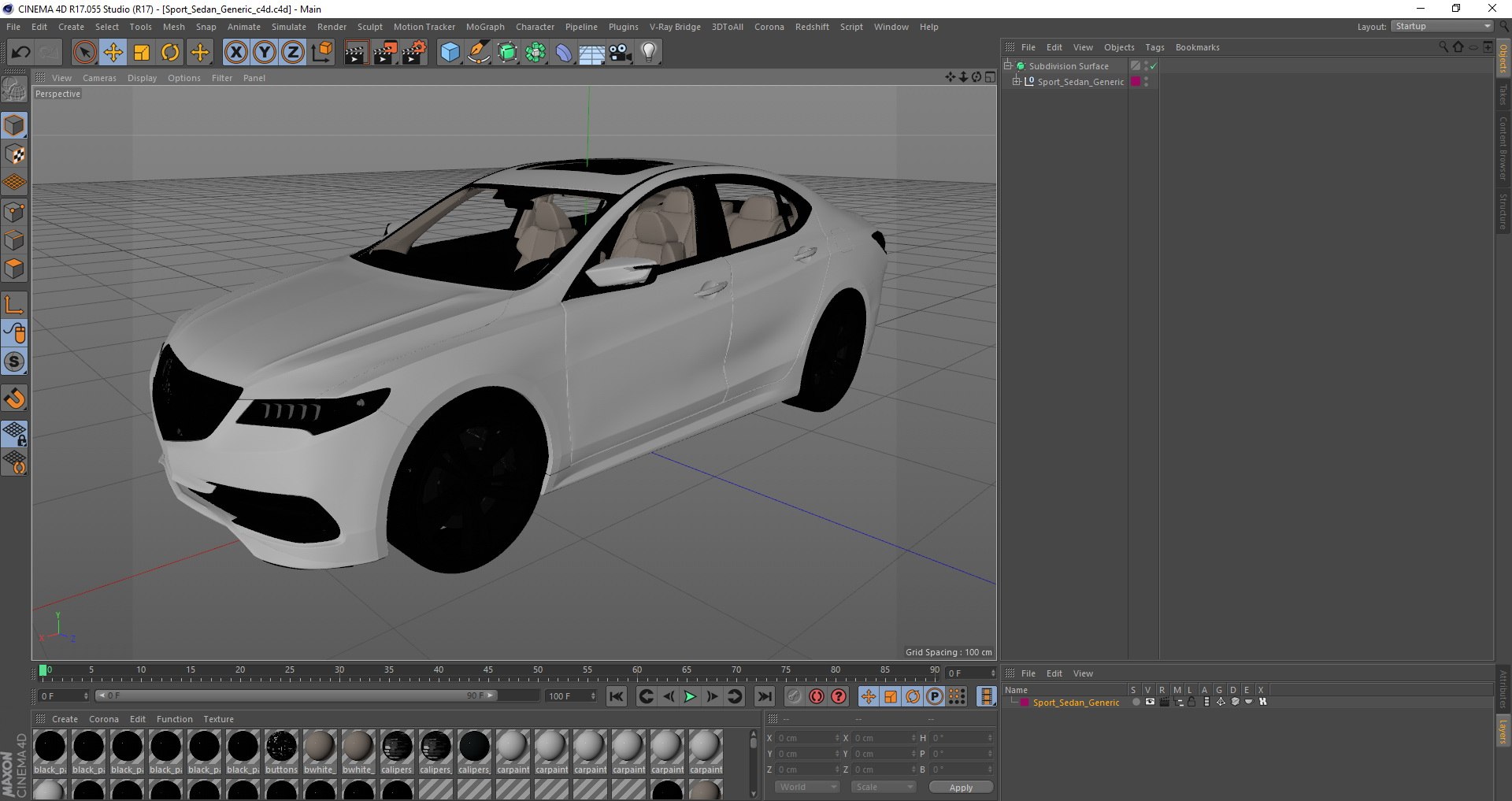
Task: Switch to Edges mode in left palette
Action: click(x=14, y=240)
